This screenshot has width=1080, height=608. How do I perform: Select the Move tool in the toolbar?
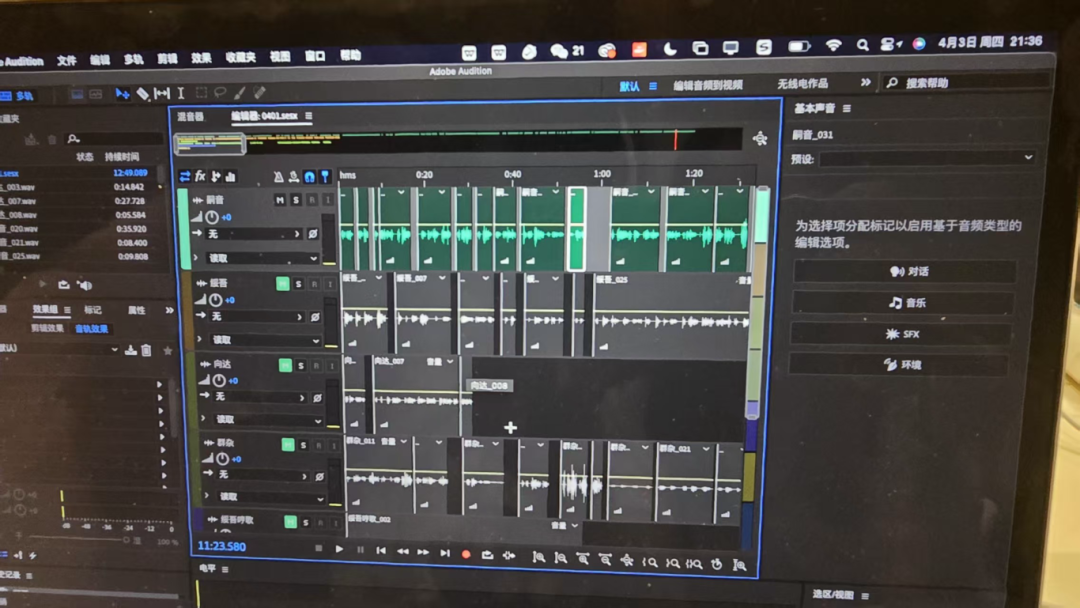click(122, 94)
